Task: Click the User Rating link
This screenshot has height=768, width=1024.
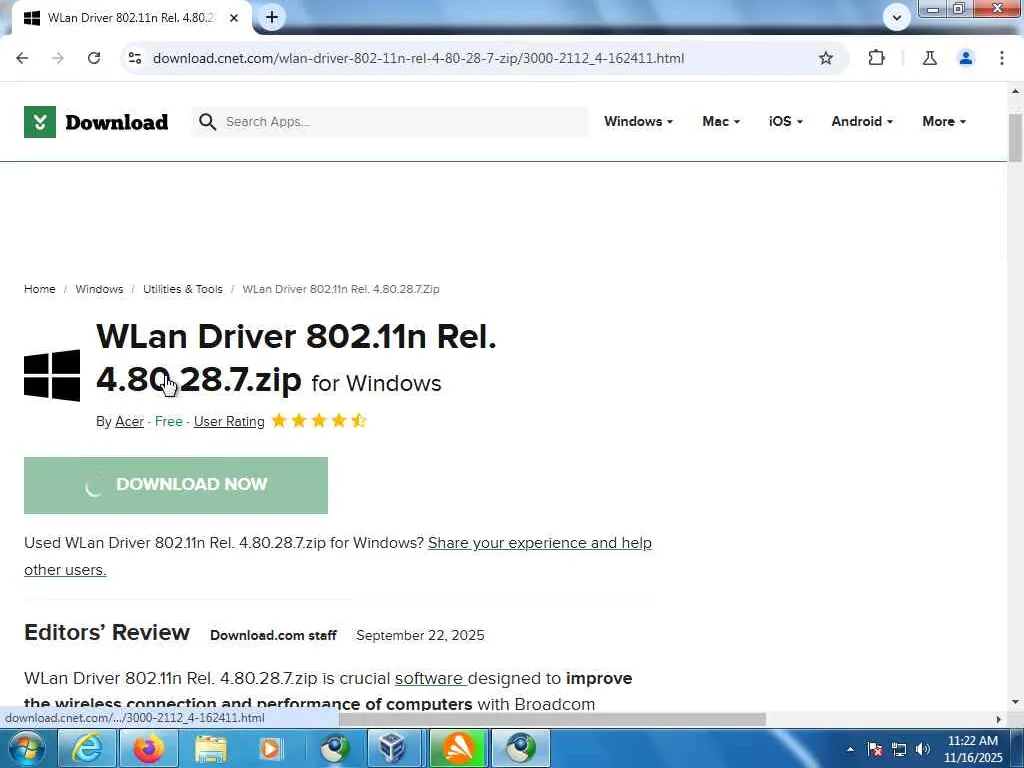Action: point(229,421)
